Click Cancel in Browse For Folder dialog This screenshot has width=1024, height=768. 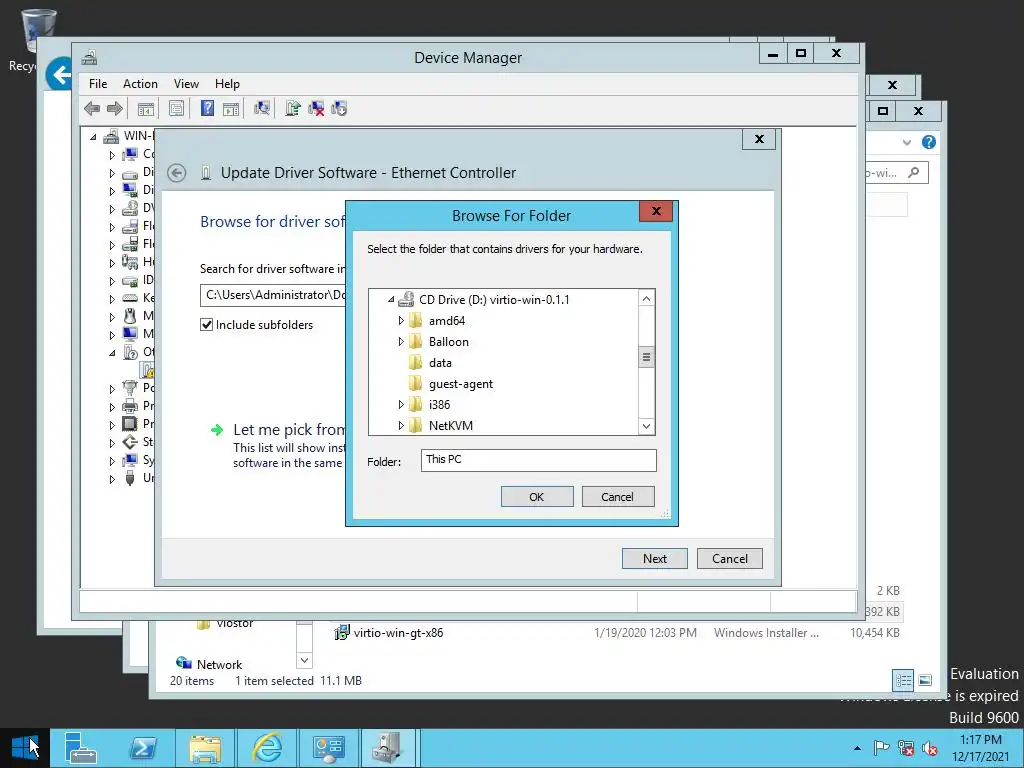[617, 497]
